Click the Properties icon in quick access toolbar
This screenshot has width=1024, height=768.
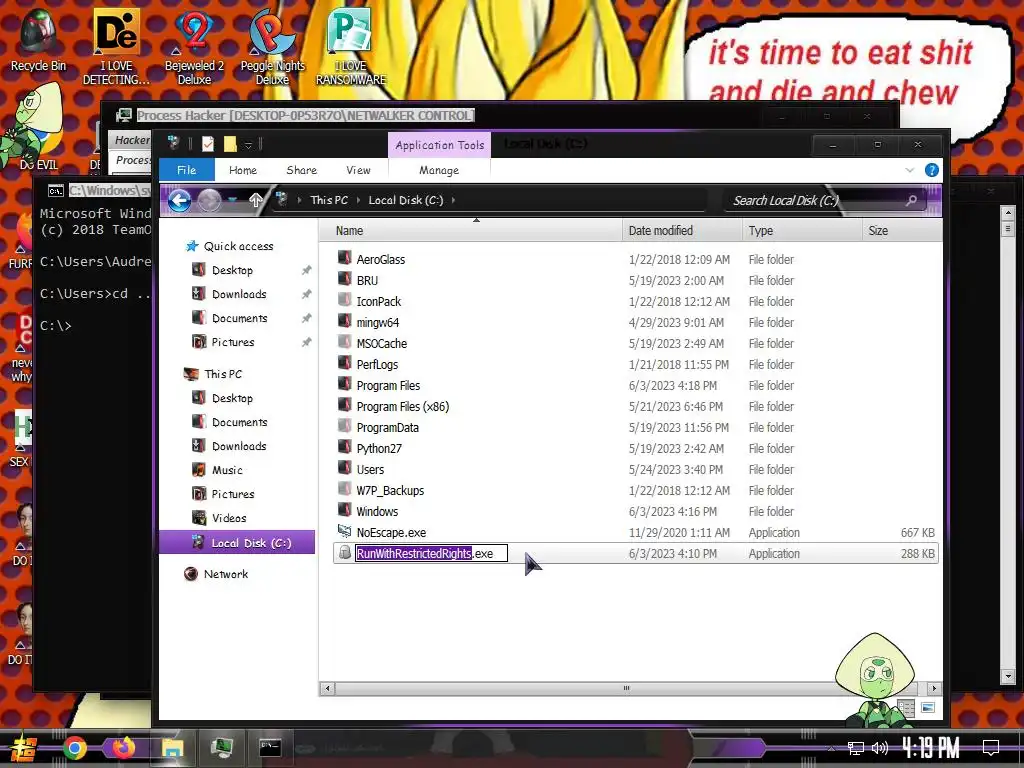click(208, 144)
